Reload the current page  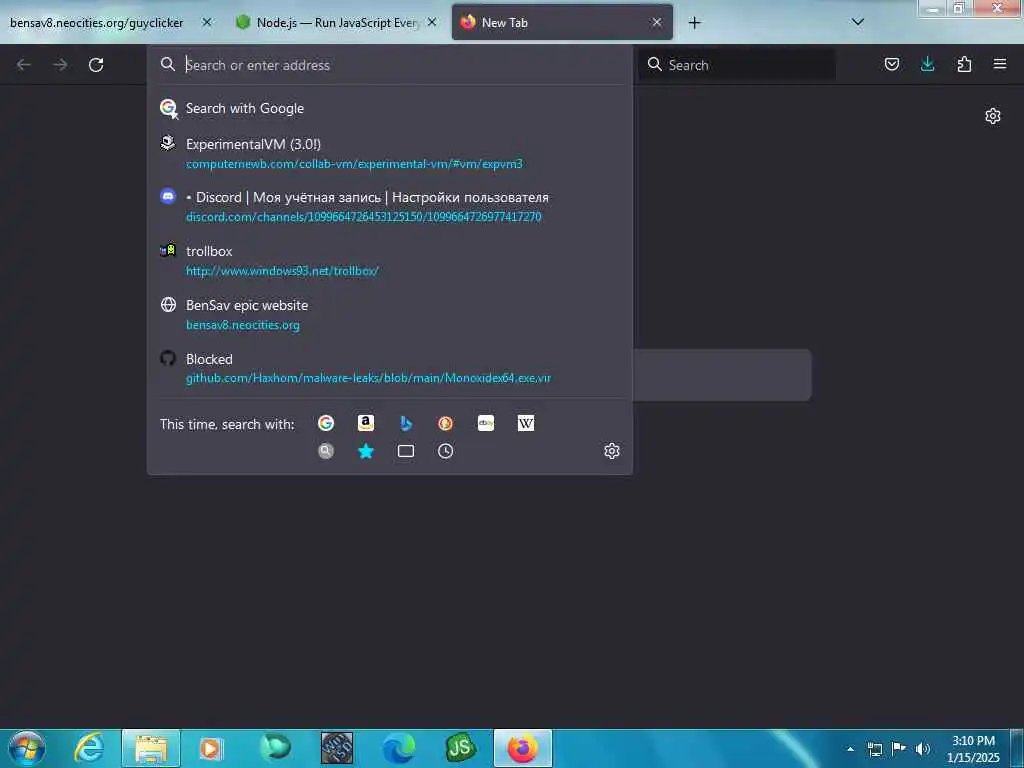[x=96, y=65]
